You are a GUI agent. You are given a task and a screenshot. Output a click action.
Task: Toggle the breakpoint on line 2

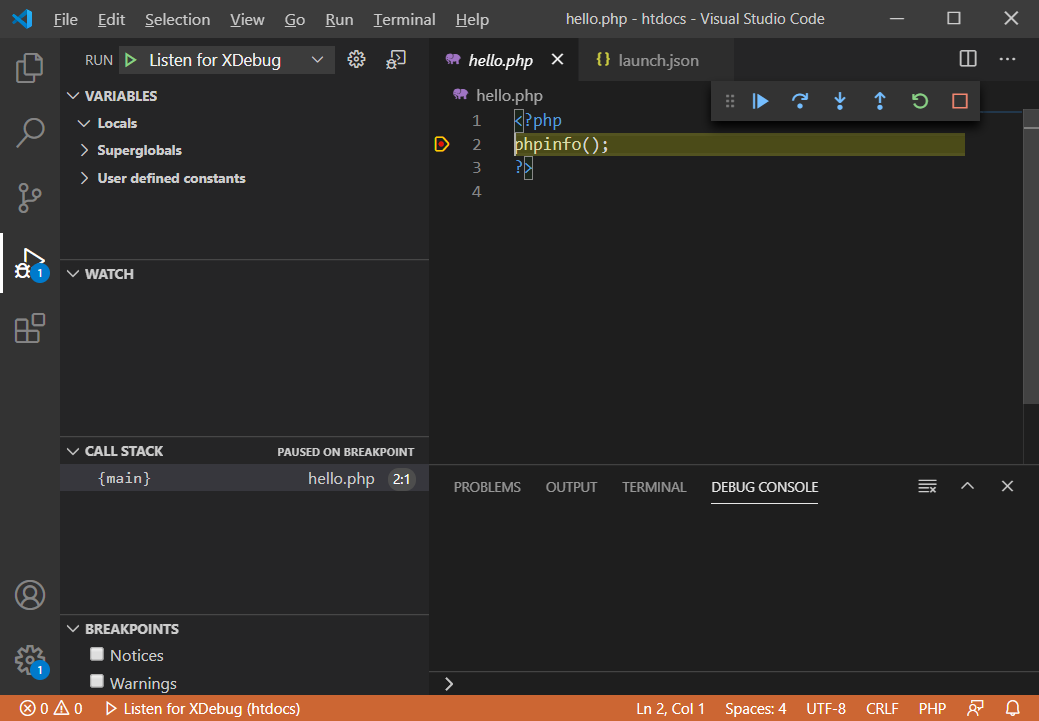click(442, 145)
